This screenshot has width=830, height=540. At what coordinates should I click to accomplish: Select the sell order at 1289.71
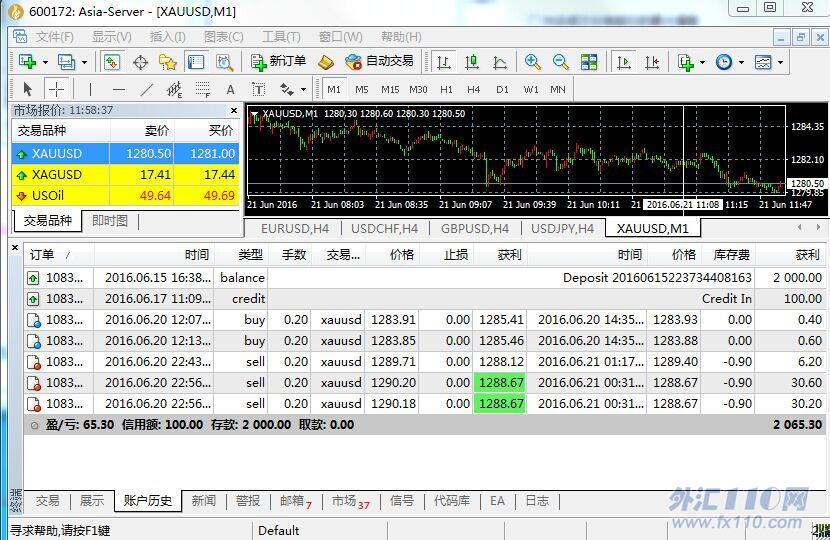click(x=425, y=362)
